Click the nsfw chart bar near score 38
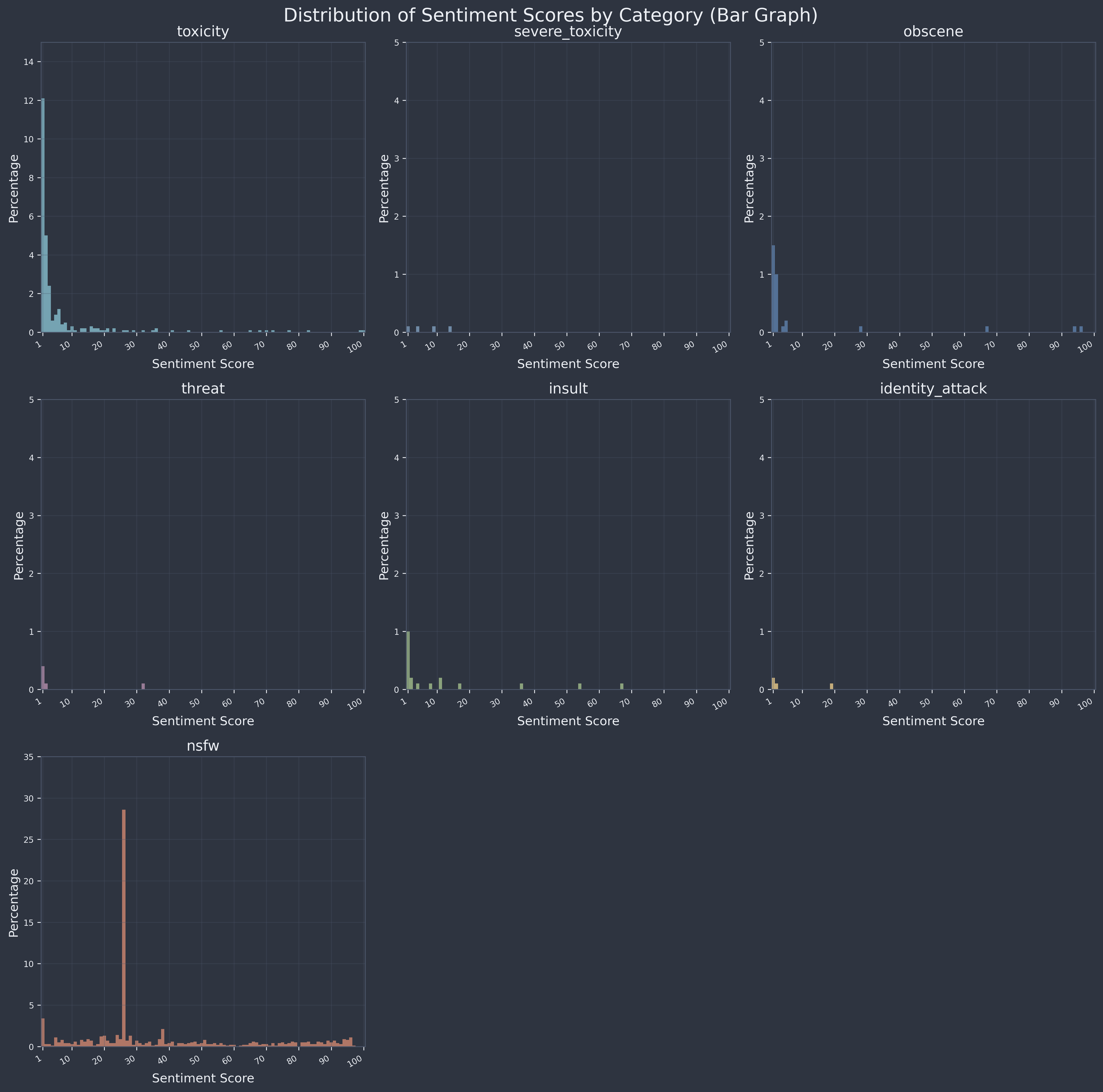Viewport: 1103px width, 1092px height. (x=163, y=1038)
